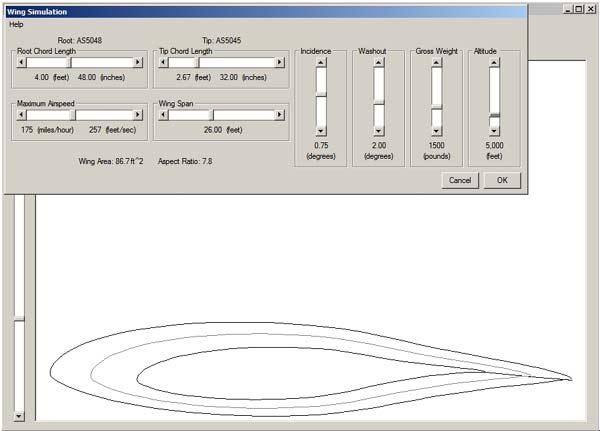Image resolution: width=600 pixels, height=431 pixels.
Task: Minimize the background window
Action: point(568,10)
